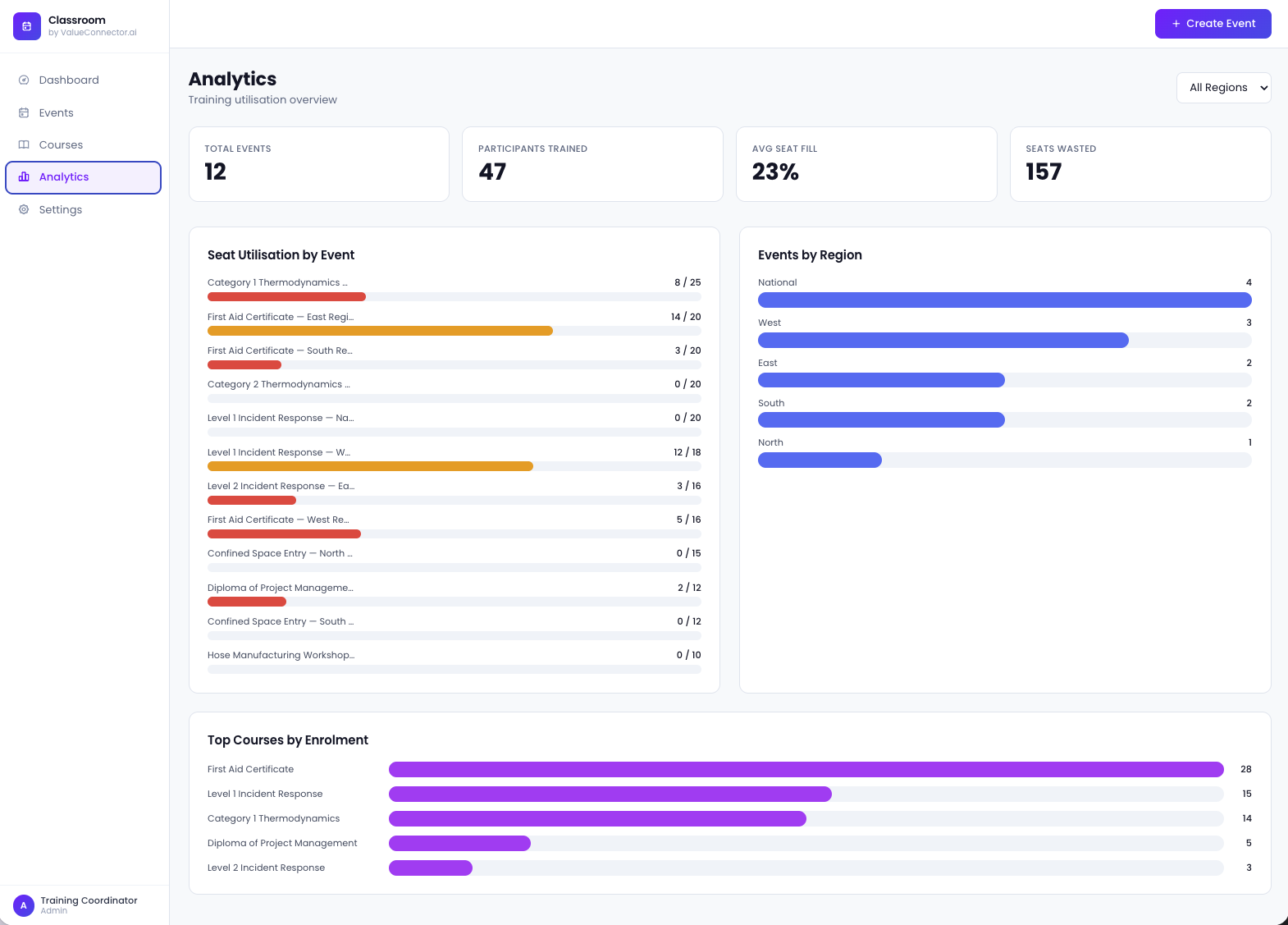Click 'Hose Manufacturing Workshop' event label
Image resolution: width=1288 pixels, height=925 pixels.
click(x=281, y=655)
